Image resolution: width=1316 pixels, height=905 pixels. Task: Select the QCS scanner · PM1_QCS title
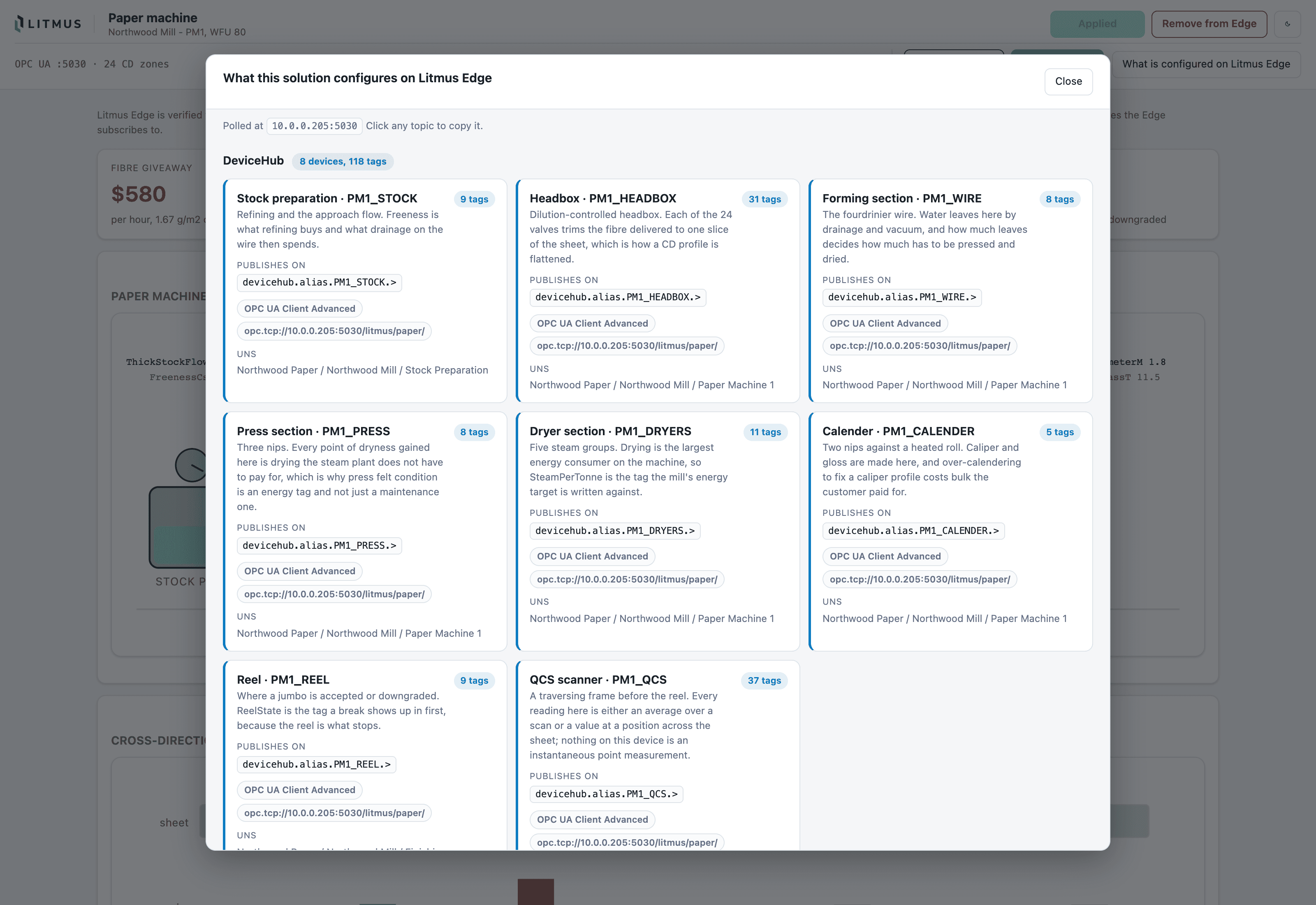598,680
